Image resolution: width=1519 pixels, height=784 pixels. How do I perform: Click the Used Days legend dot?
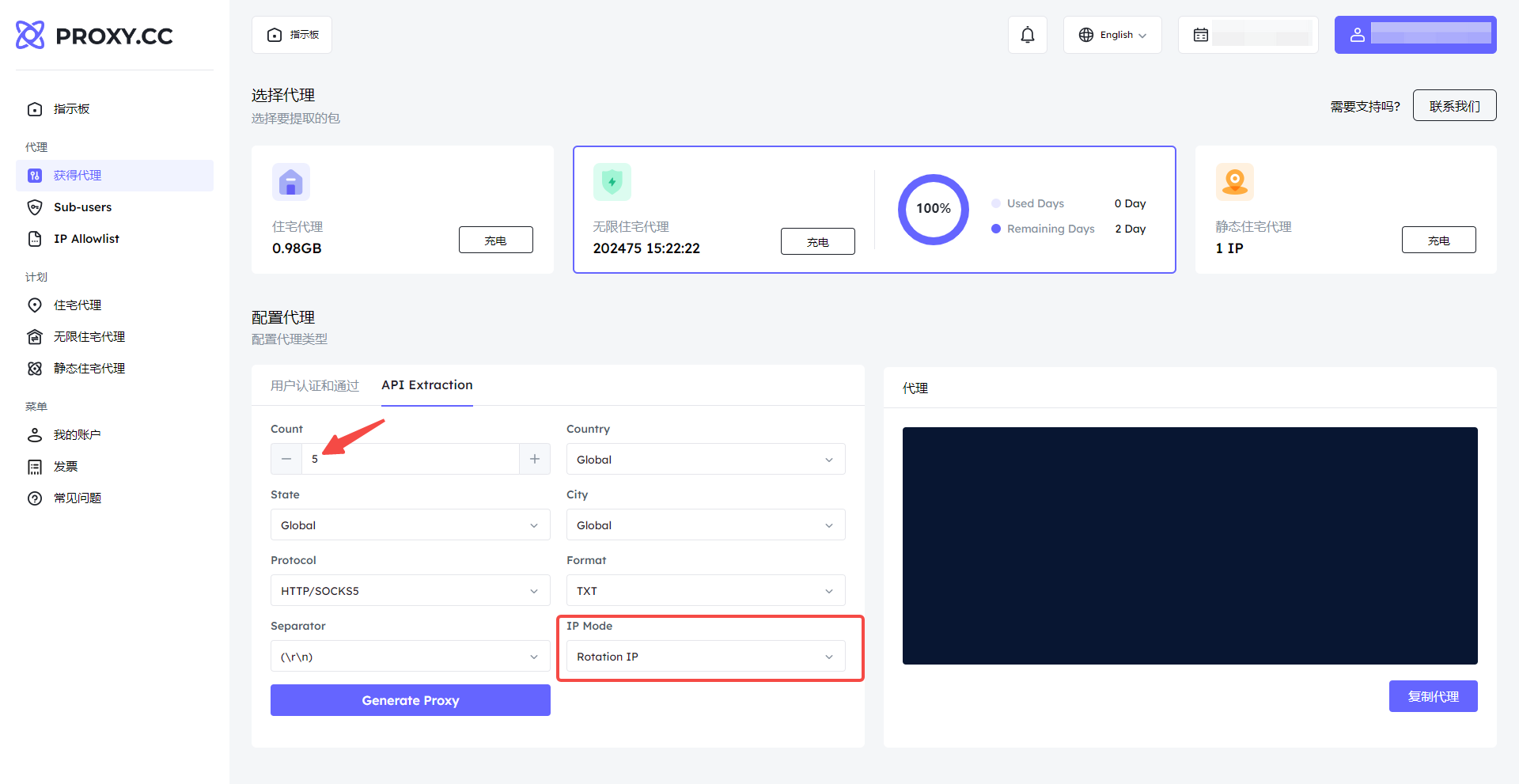[x=996, y=203]
